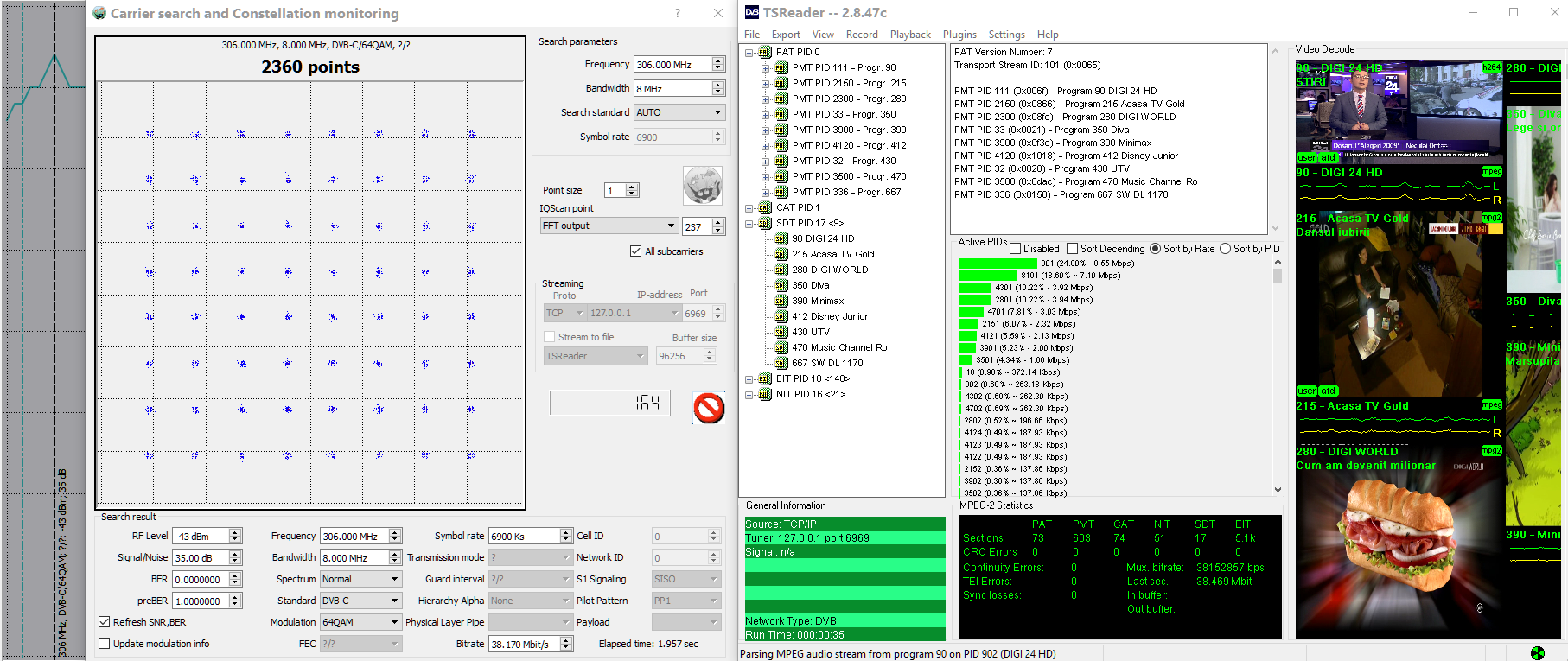Click the h264 badge on DIGI 24 HD video

[x=1492, y=67]
